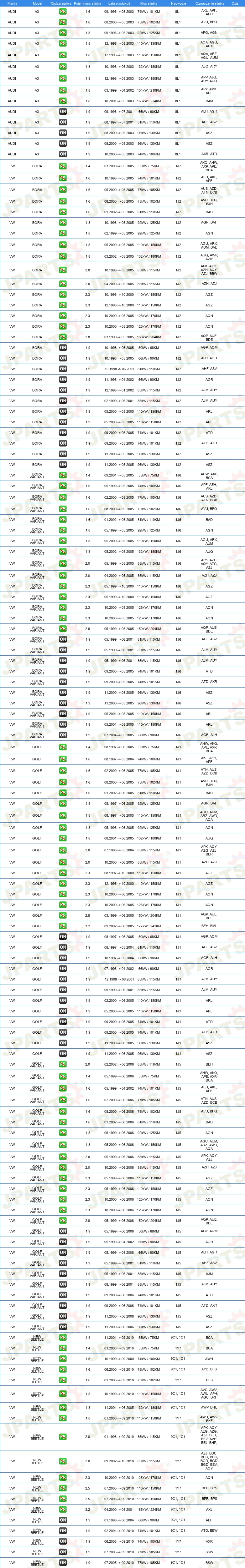Click petrol icon in Audi A3 BAM row
Screen dimensions: 245x1568
tap(63, 101)
